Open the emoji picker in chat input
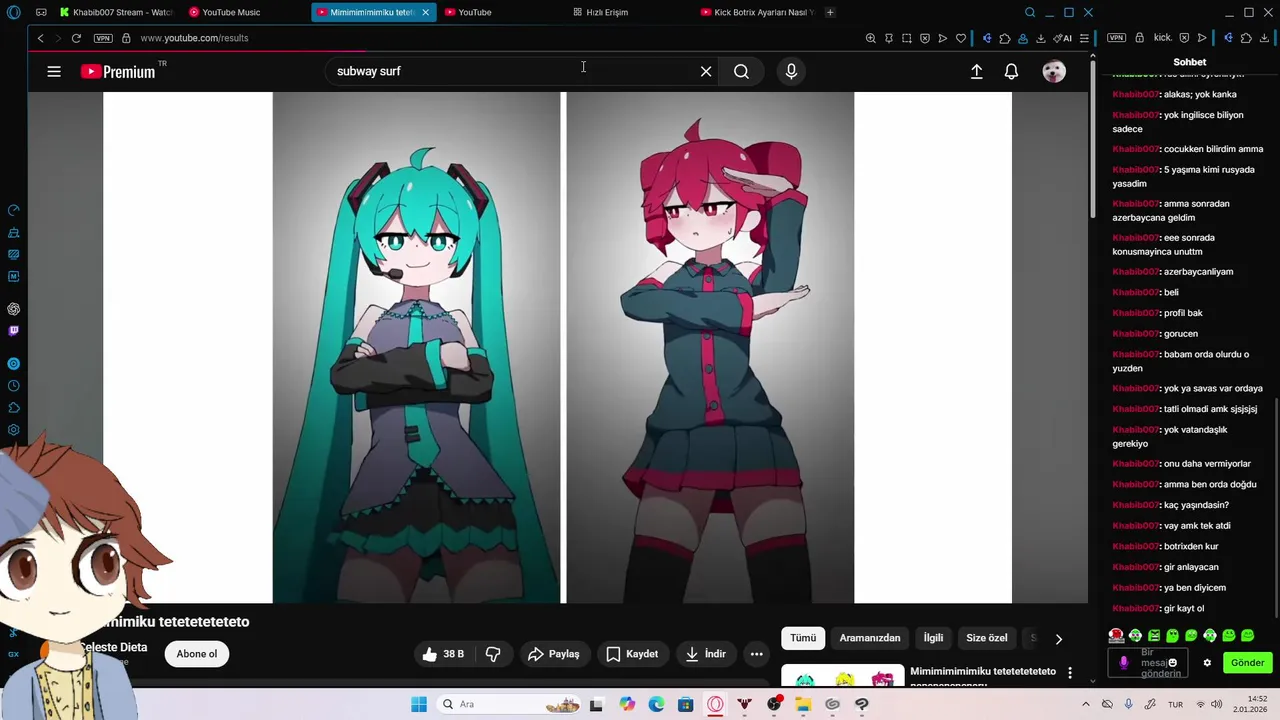The height and width of the screenshot is (720, 1280). pyautogui.click(x=1173, y=662)
